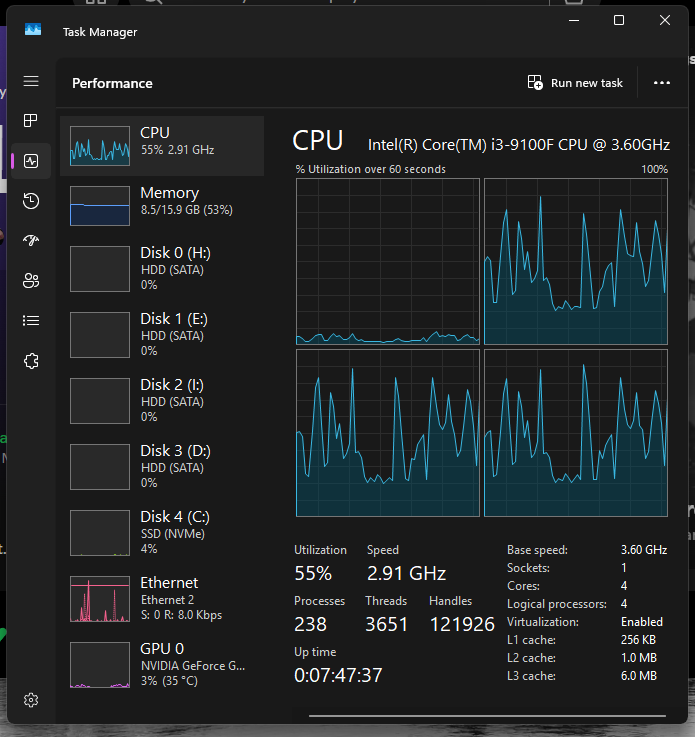Click the Base speed 3.60 GHz value
Viewport: 695px width, 737px height.
[644, 549]
